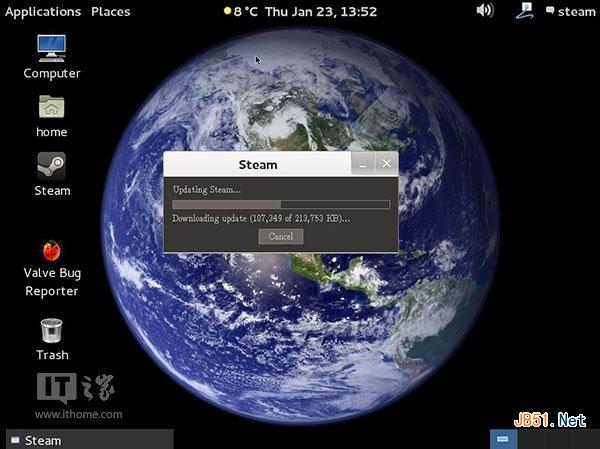Select the active blue workspace
The height and width of the screenshot is (449, 600).
pos(502,440)
